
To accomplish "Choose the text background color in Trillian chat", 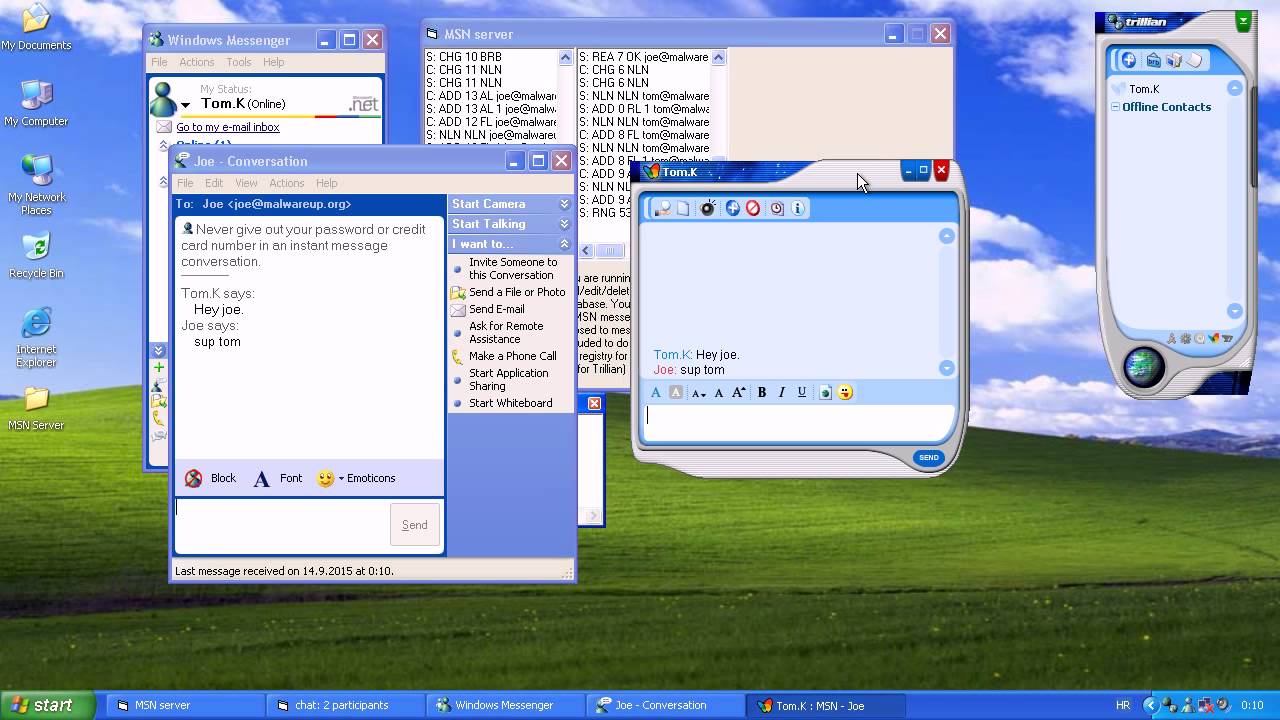I will click(x=675, y=392).
